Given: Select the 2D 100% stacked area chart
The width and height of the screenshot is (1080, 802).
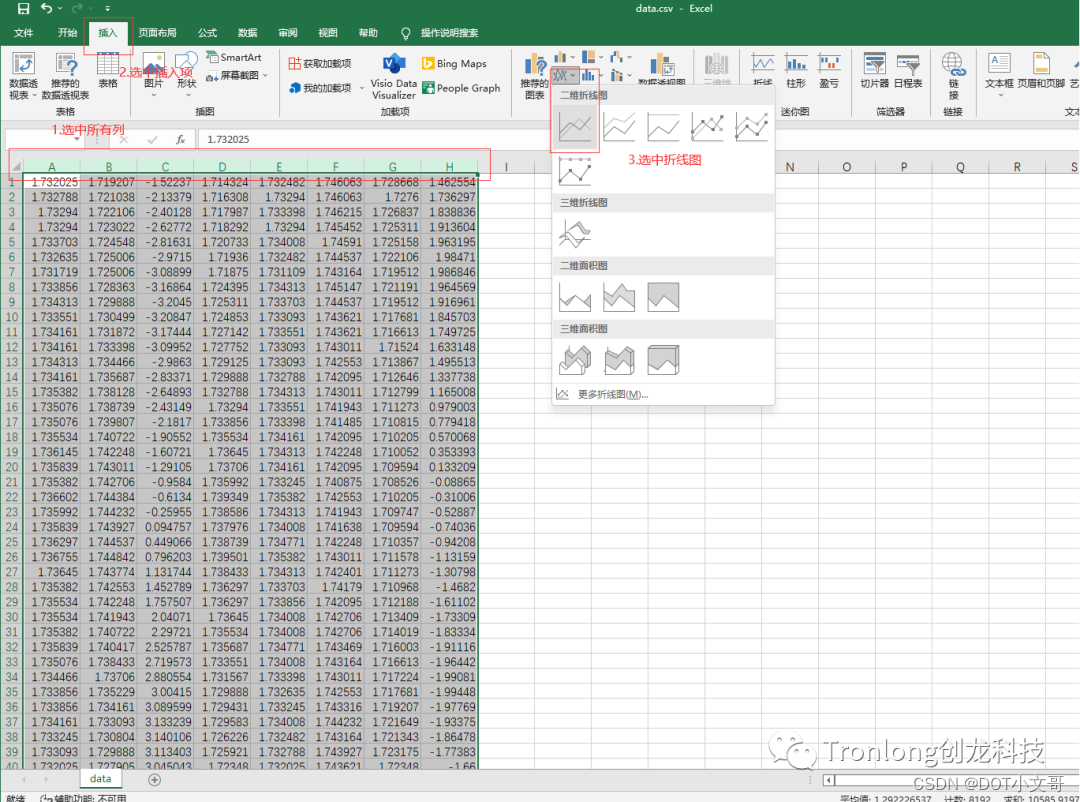Looking at the screenshot, I should coord(663,297).
